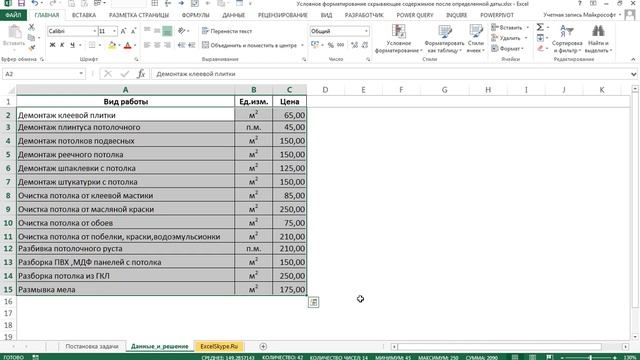The width and height of the screenshot is (640, 360).
Task: Expand the borders dropdown arrow
Action: click(x=100, y=45)
